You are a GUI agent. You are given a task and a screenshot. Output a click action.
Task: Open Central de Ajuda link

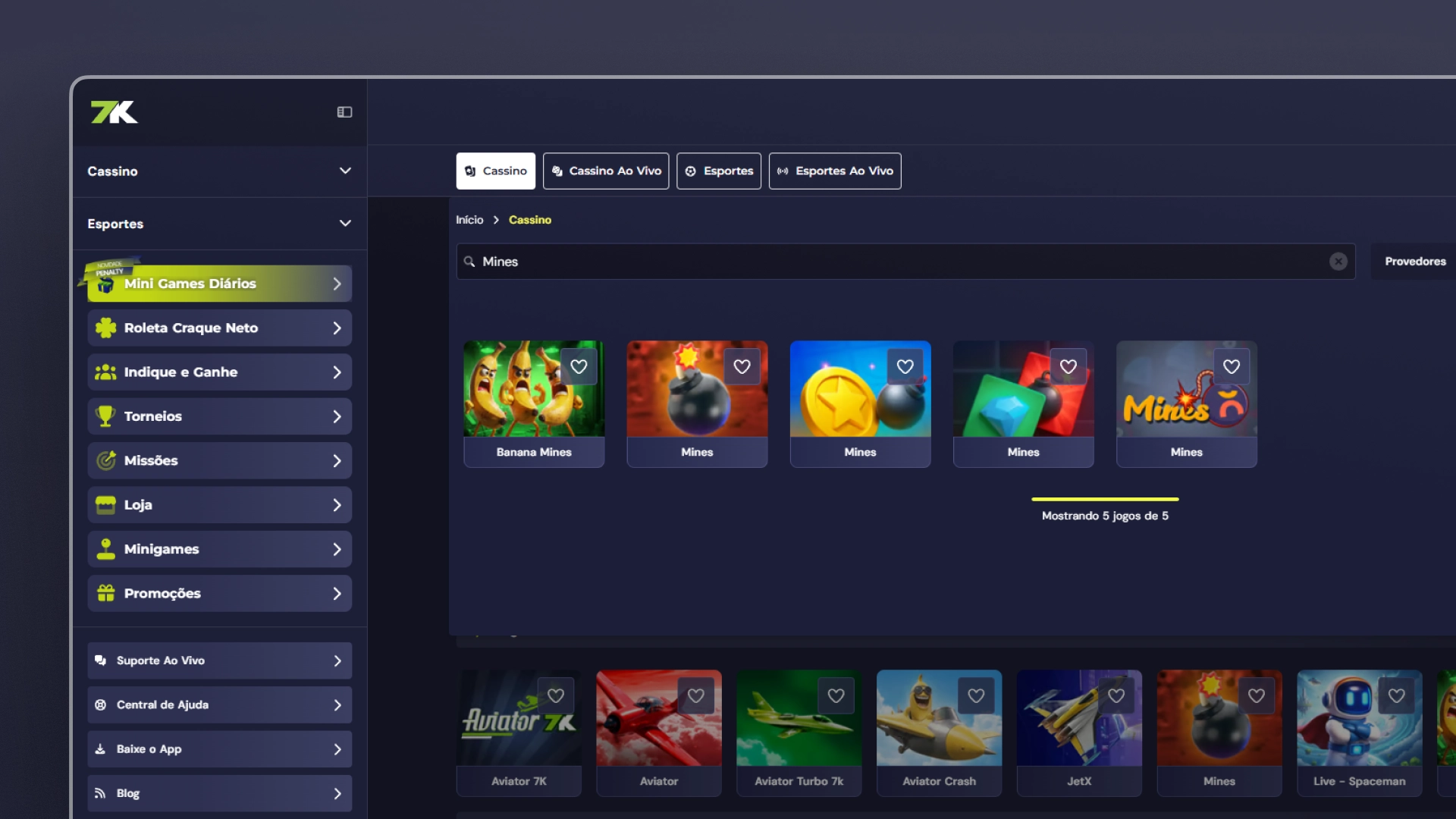tap(220, 705)
